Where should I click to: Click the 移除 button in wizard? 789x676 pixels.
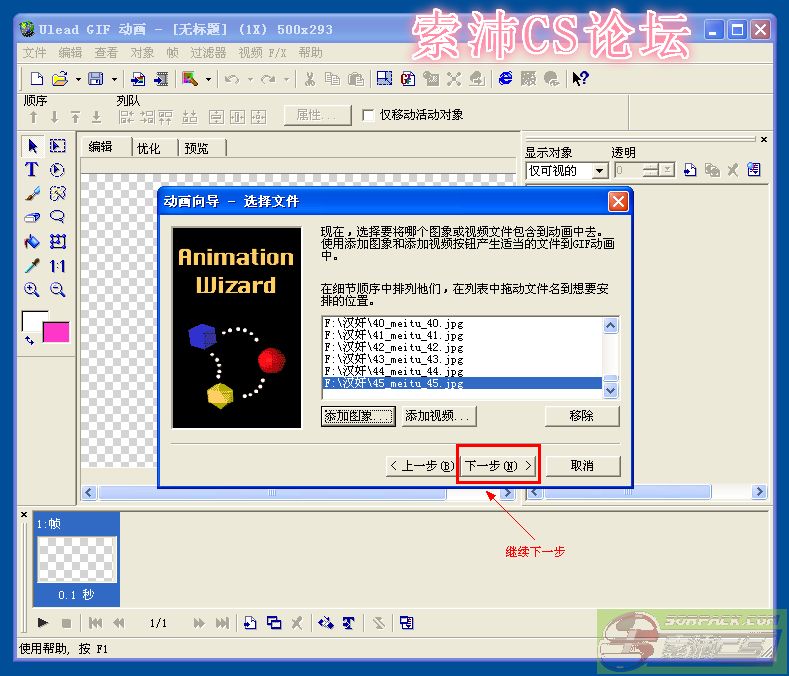[582, 416]
